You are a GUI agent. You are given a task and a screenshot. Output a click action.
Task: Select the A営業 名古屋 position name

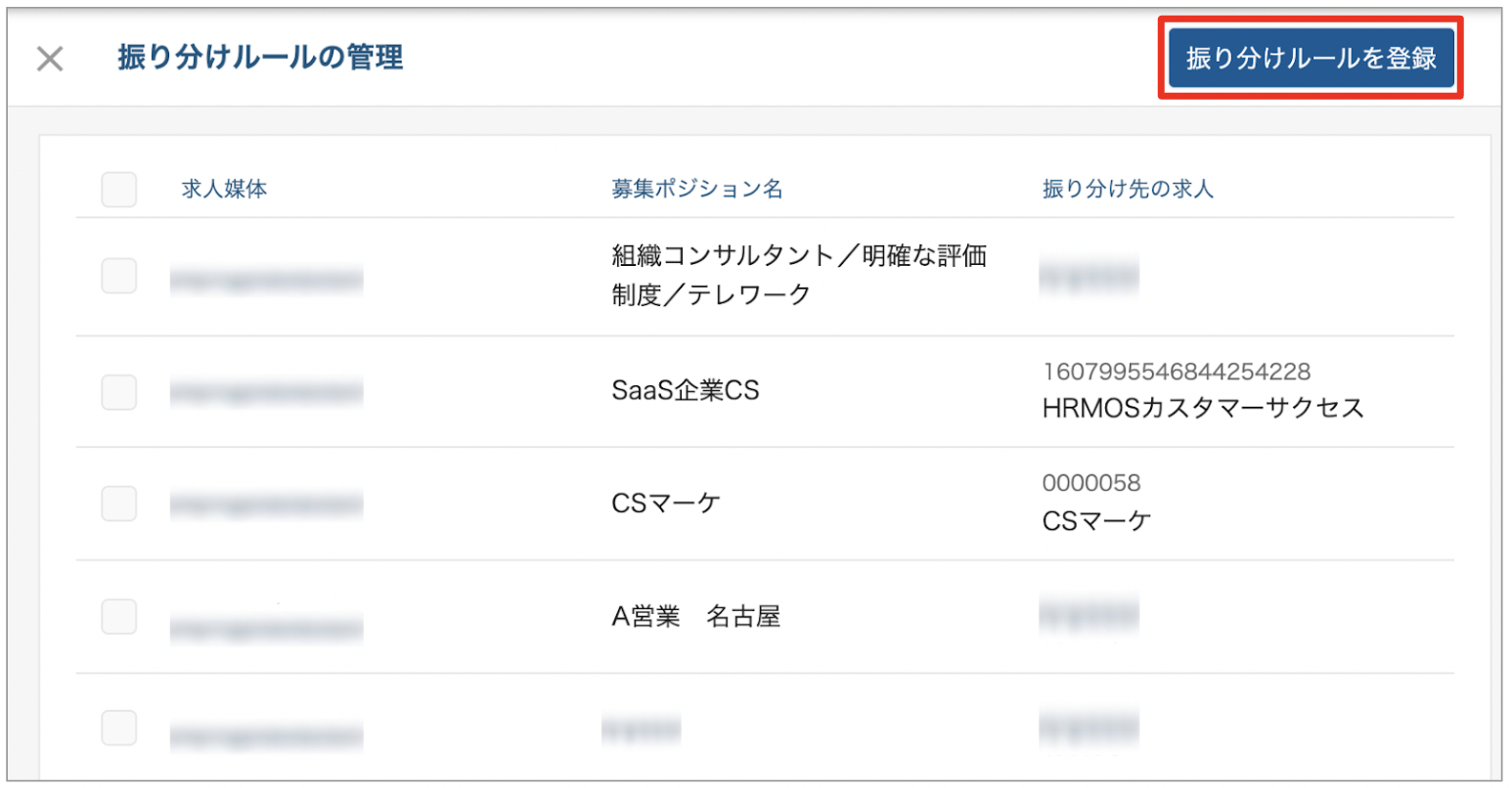coord(696,617)
